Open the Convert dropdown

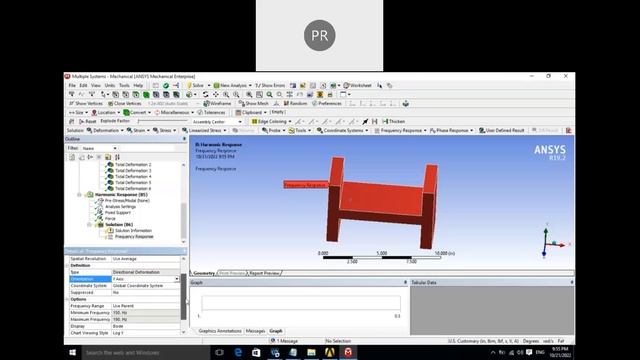(x=137, y=112)
